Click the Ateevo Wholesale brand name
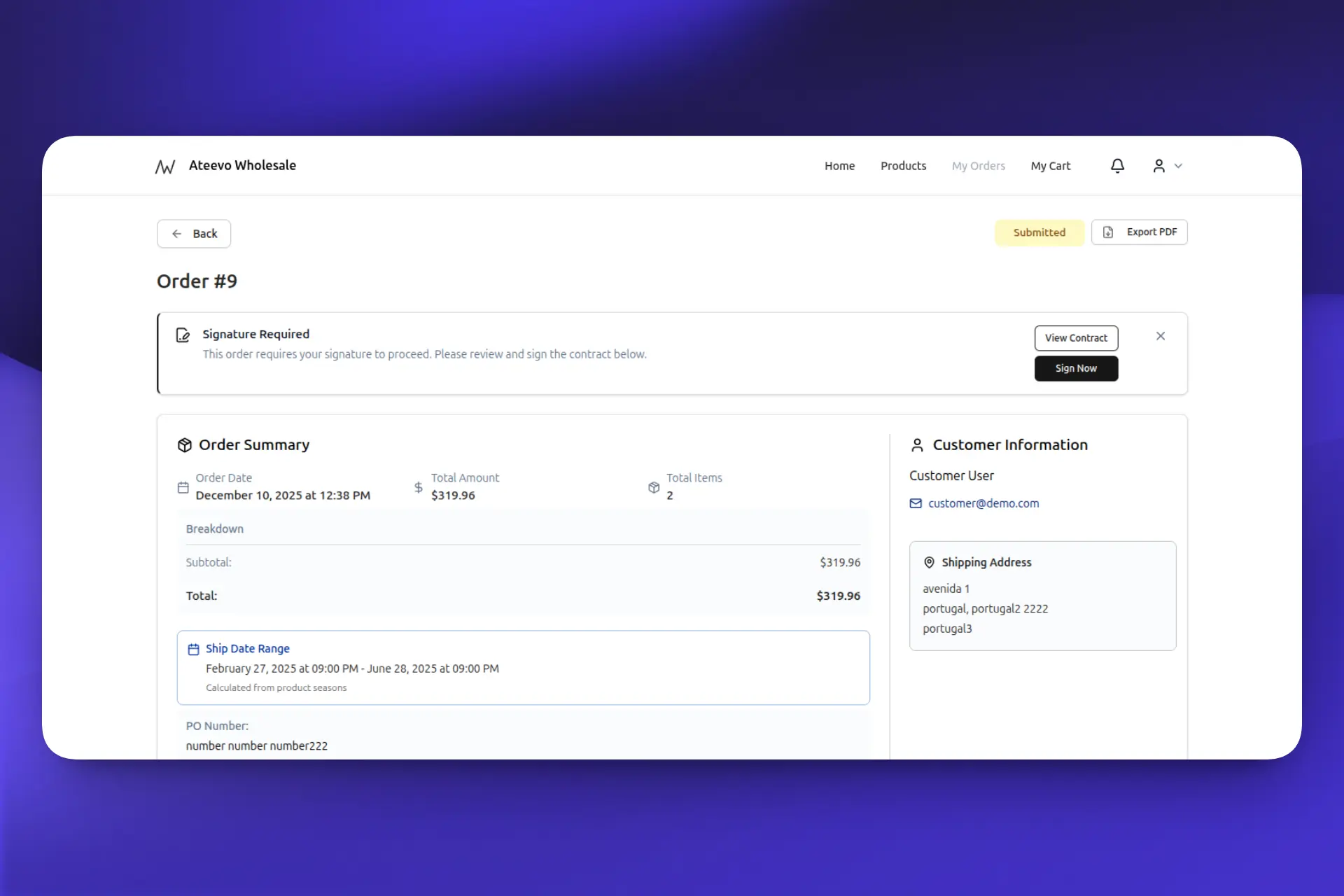The height and width of the screenshot is (896, 1344). [x=242, y=165]
